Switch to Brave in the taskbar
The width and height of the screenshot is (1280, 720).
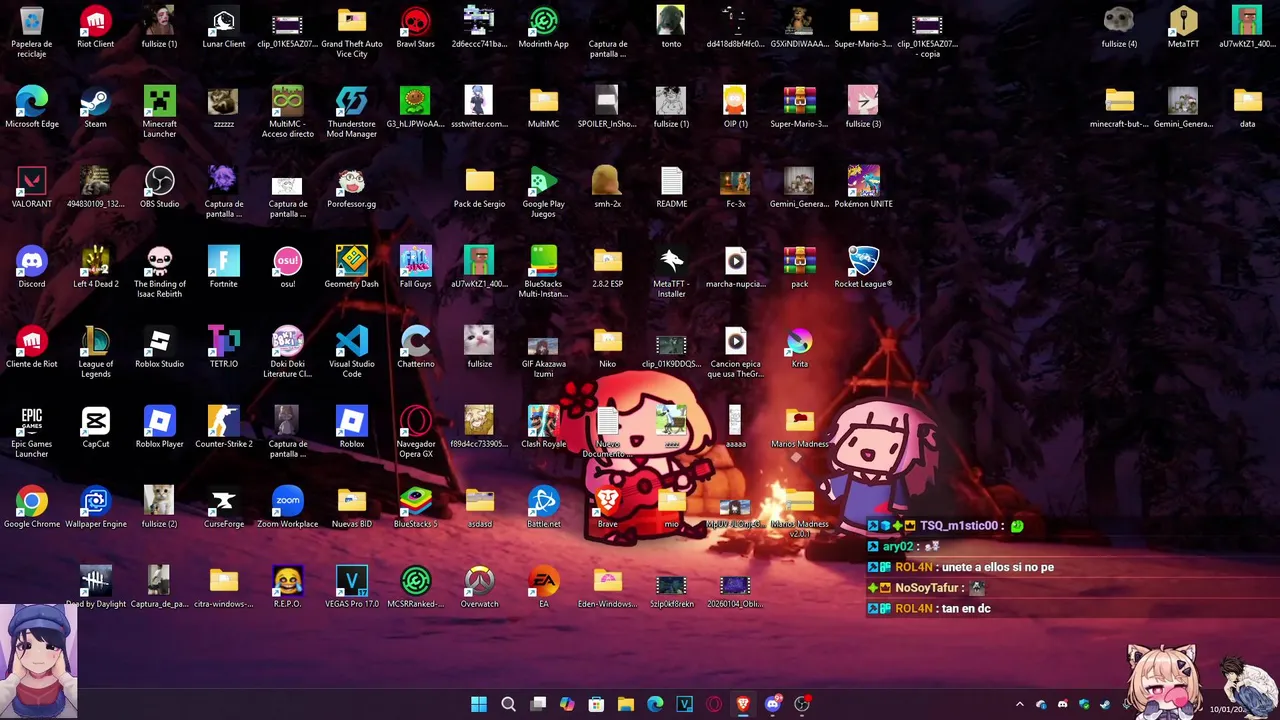click(x=743, y=704)
